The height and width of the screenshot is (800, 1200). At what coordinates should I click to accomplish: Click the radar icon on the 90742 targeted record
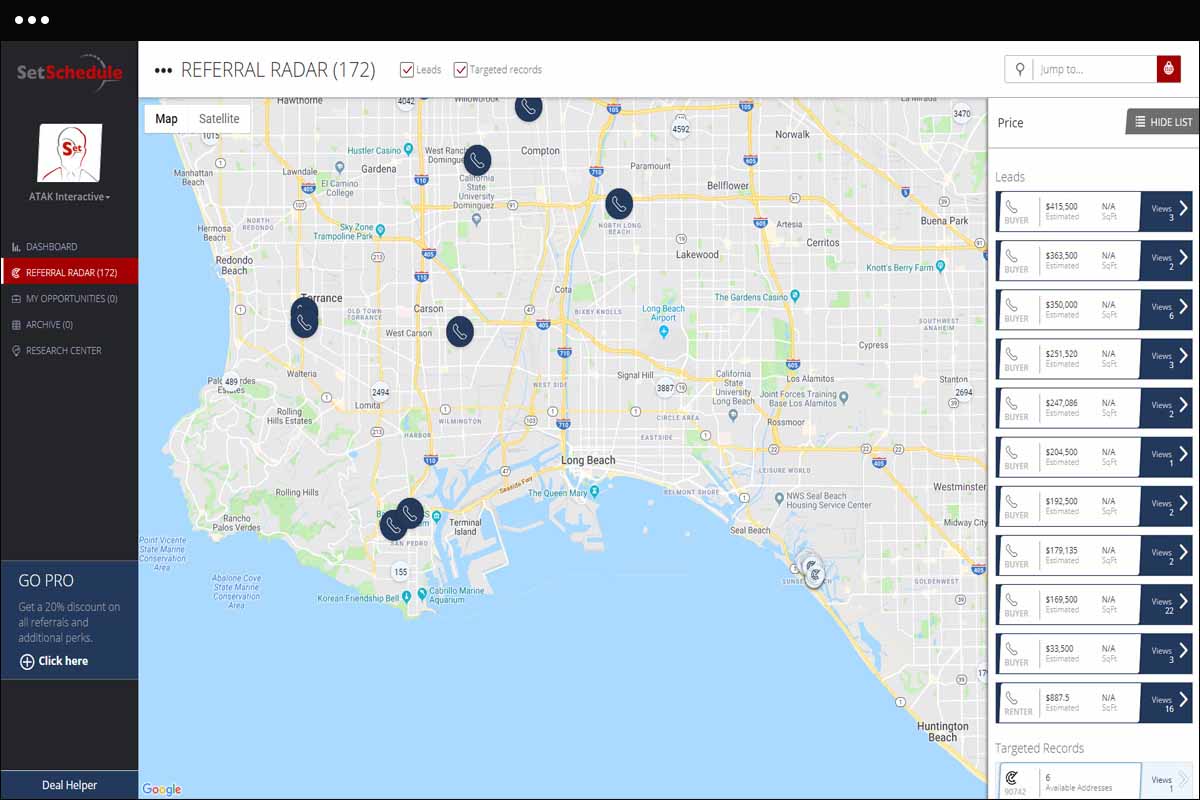1011,777
